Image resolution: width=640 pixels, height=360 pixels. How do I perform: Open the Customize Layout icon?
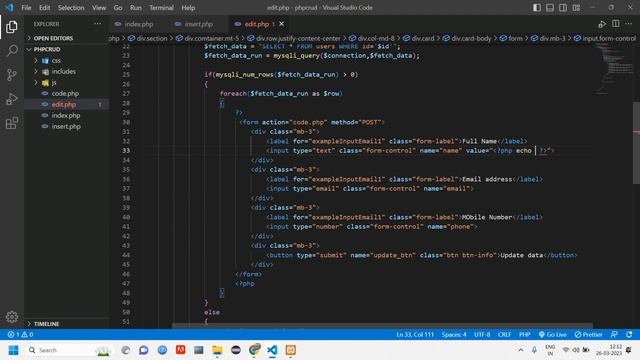point(576,8)
